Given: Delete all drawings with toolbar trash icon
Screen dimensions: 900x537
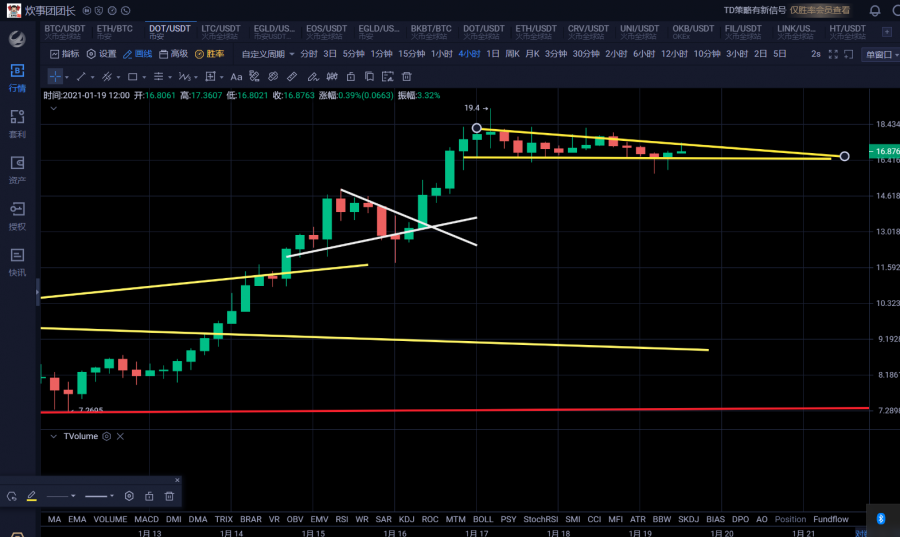Looking at the screenshot, I should coord(407,76).
